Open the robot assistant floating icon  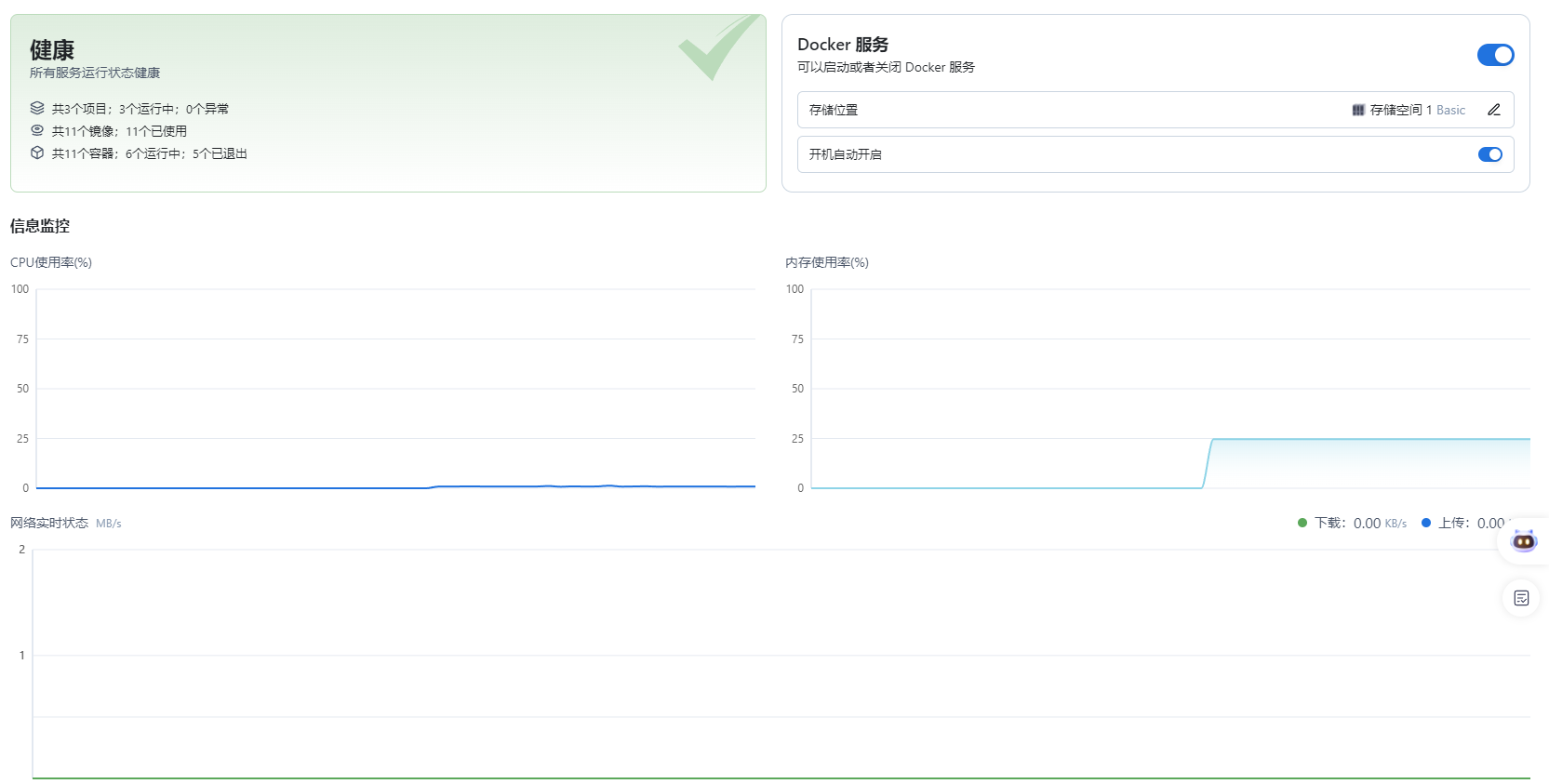(1523, 540)
